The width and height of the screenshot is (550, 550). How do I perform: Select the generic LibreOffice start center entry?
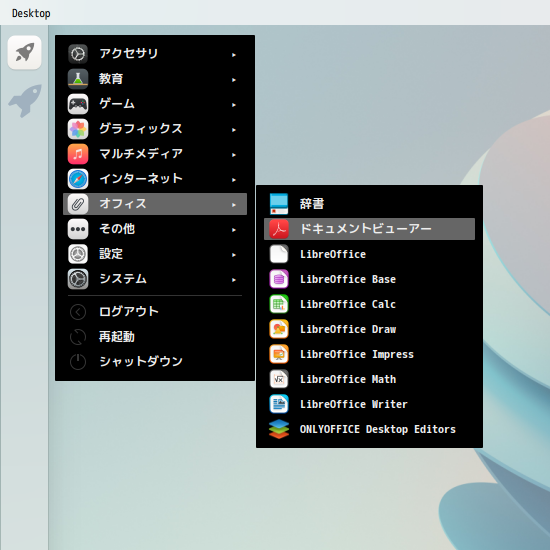[369, 254]
